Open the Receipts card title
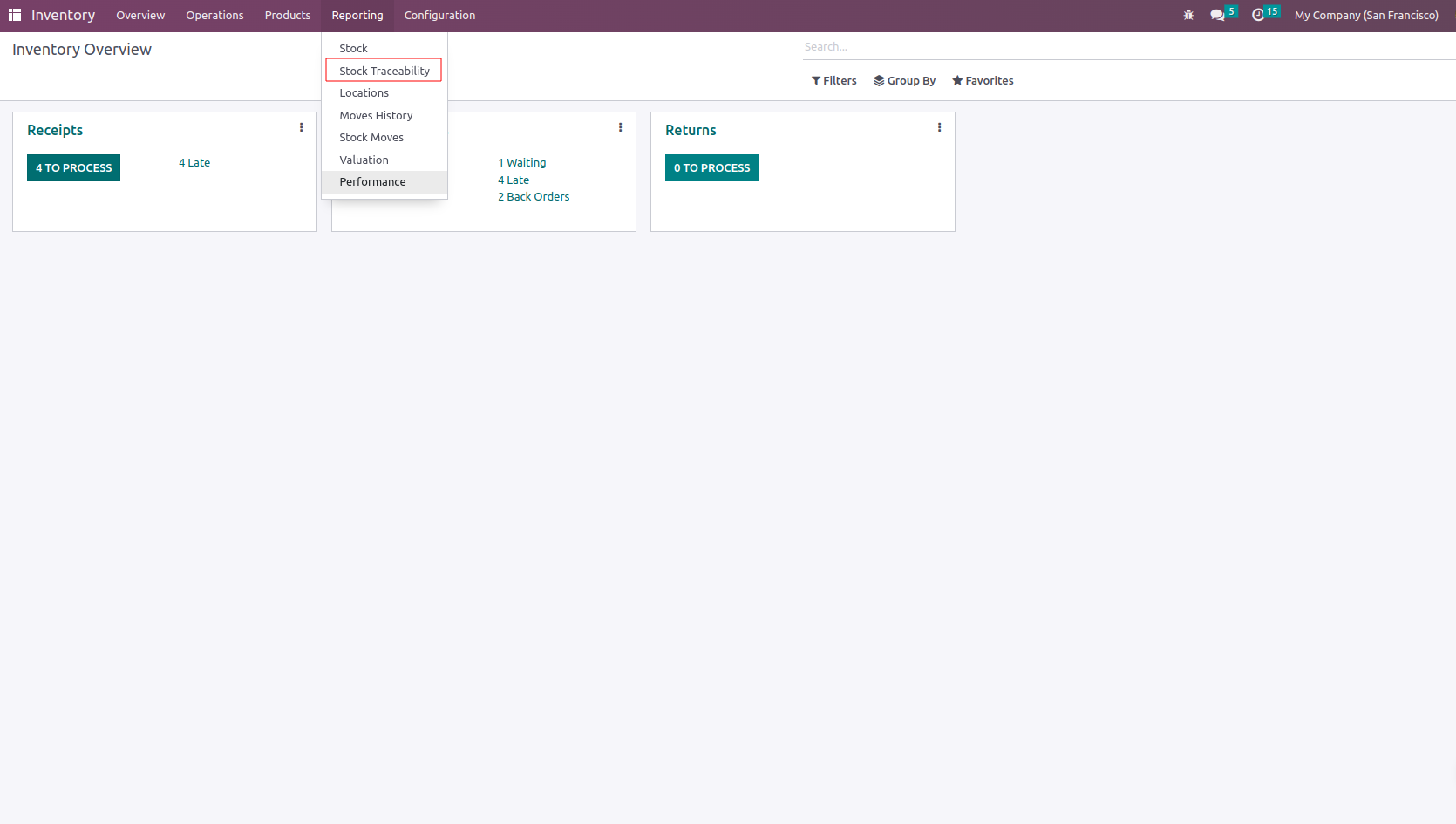Image resolution: width=1456 pixels, height=824 pixels. (x=55, y=130)
